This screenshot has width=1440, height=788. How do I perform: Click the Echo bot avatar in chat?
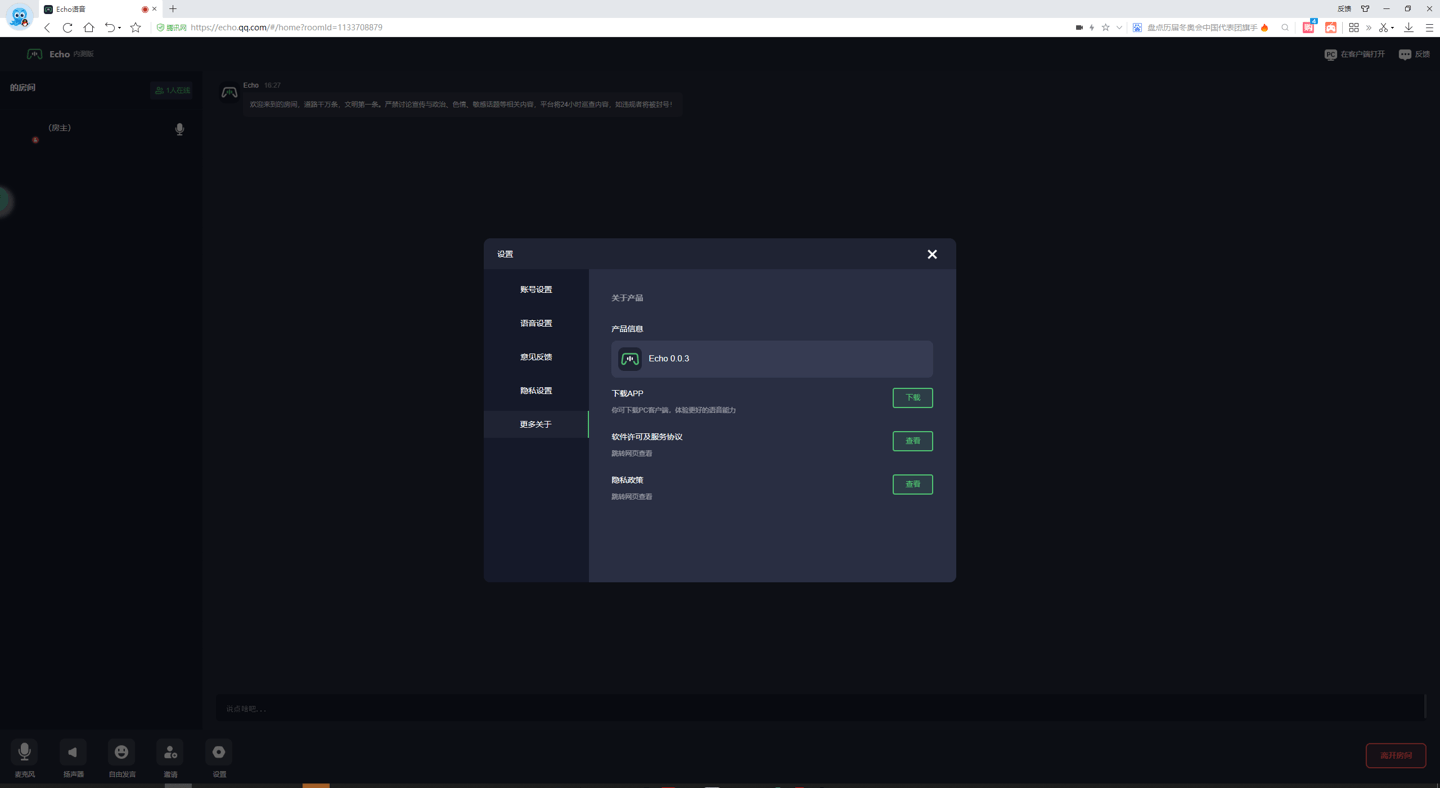click(x=229, y=92)
